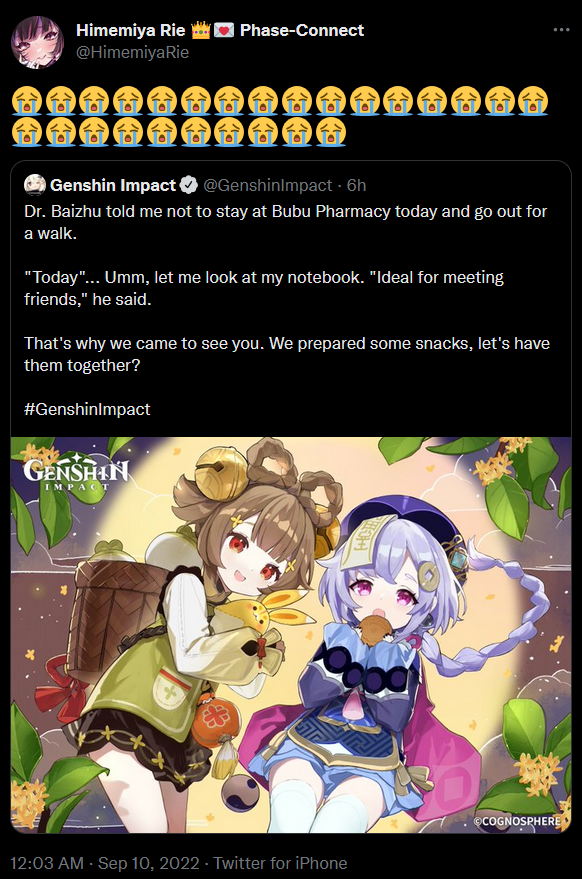Screen dimensions: 582x879
Task: Click the love letter emoji in display name
Action: [224, 30]
